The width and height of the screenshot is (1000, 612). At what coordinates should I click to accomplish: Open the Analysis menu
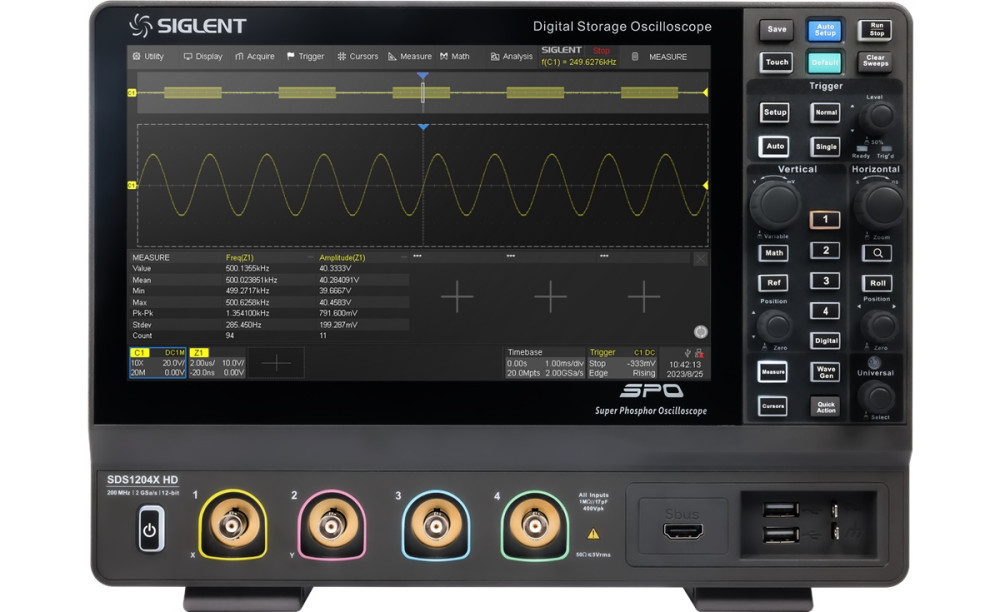click(x=511, y=56)
